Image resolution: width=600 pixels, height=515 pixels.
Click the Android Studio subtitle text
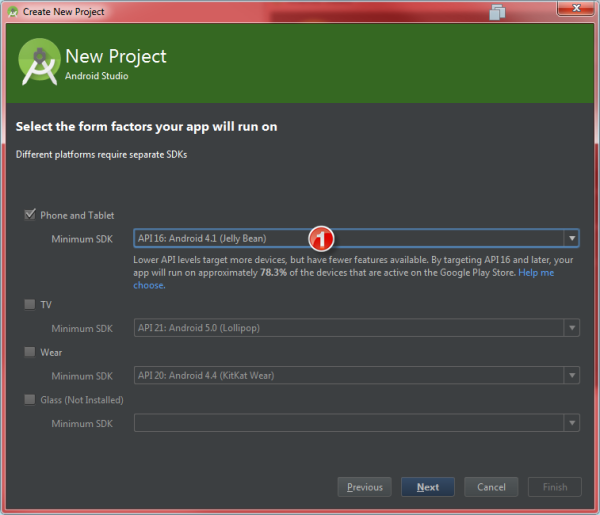pos(96,76)
